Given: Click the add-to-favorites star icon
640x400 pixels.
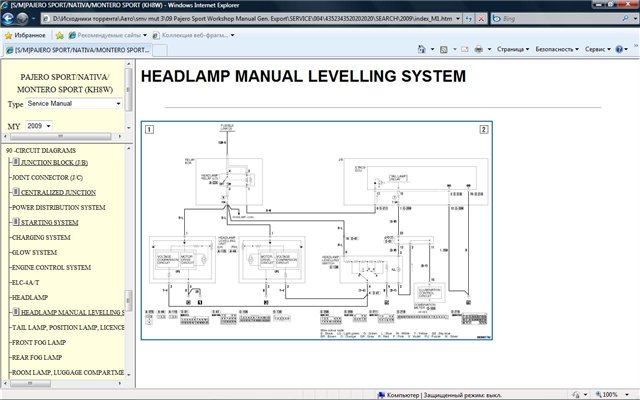Looking at the screenshot, I should 60,36.
